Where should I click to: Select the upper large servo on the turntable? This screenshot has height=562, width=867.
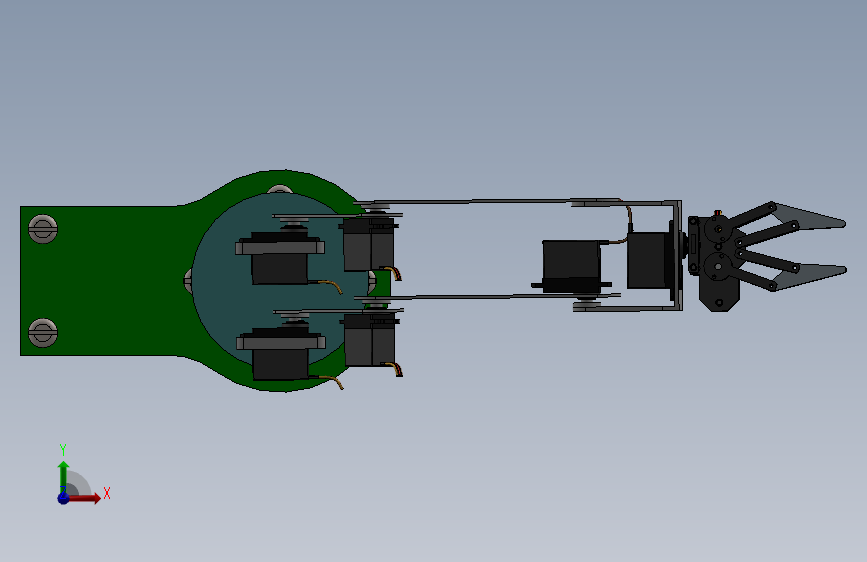coord(280,259)
